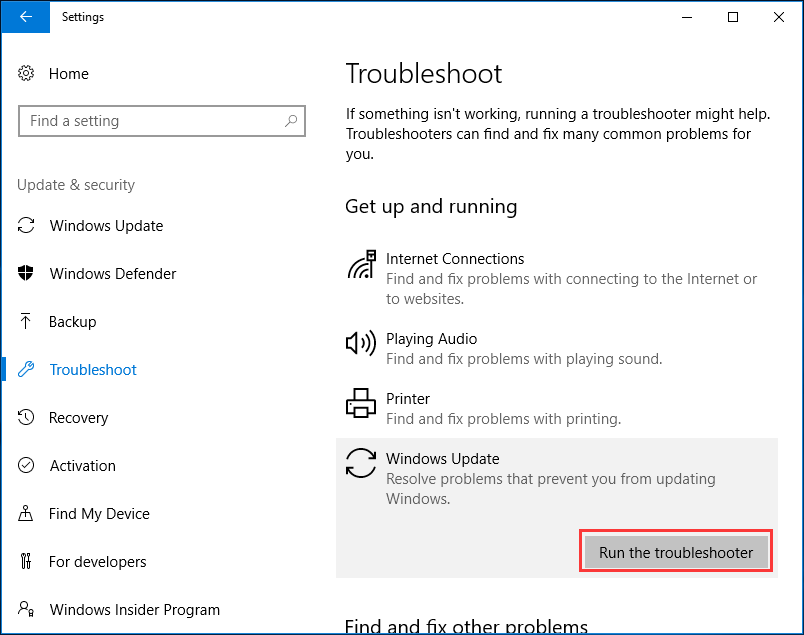
Task: Click the Backup upload arrow icon
Action: point(25,321)
